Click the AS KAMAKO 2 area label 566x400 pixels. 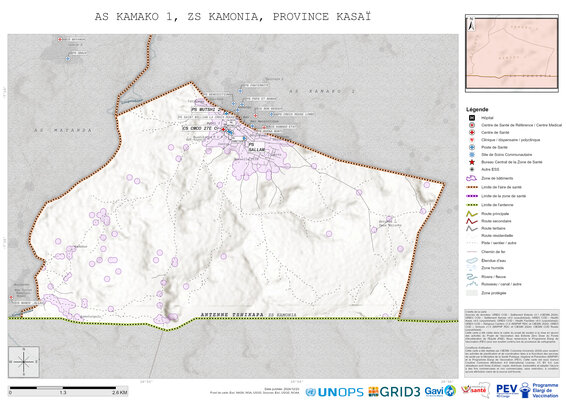coord(322,92)
